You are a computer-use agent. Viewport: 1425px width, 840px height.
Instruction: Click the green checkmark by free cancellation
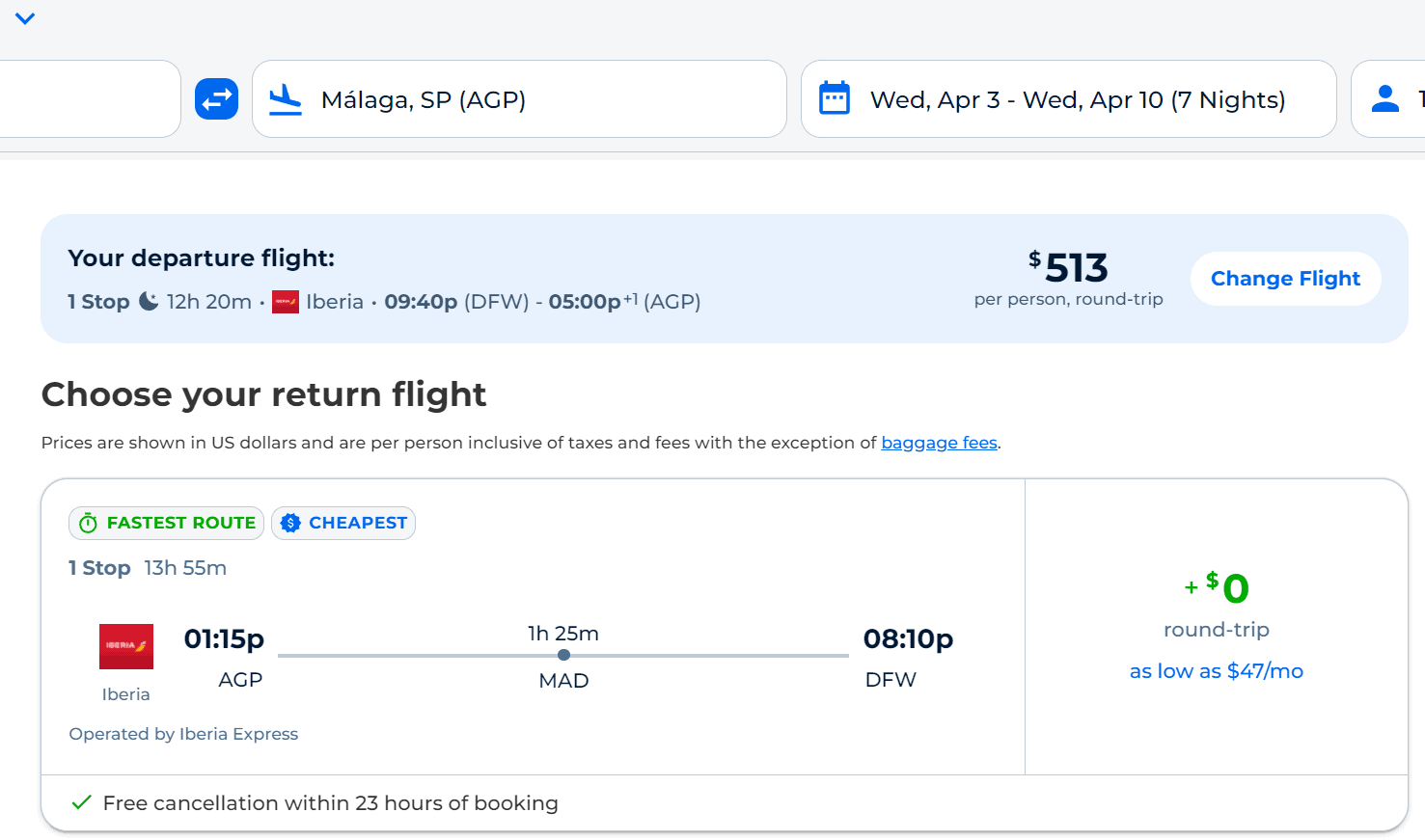tap(82, 802)
